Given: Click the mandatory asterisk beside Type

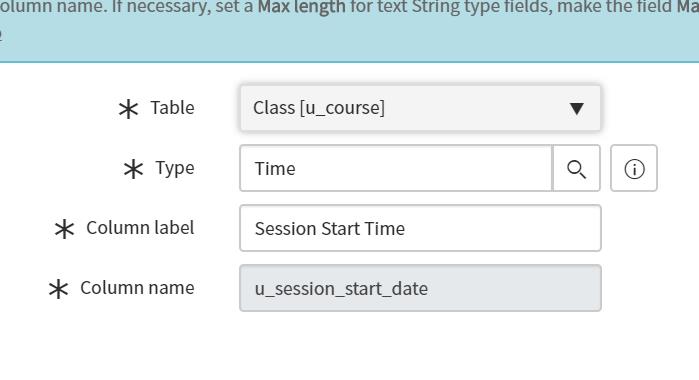Looking at the screenshot, I should coord(133,169).
